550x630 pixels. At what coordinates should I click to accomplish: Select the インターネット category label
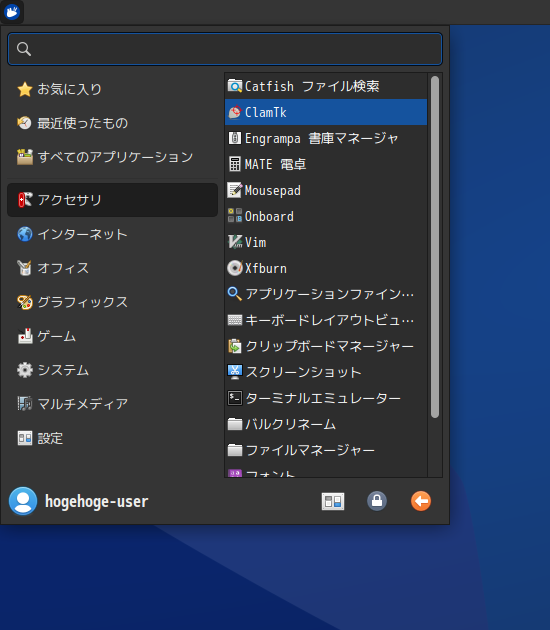(x=82, y=234)
